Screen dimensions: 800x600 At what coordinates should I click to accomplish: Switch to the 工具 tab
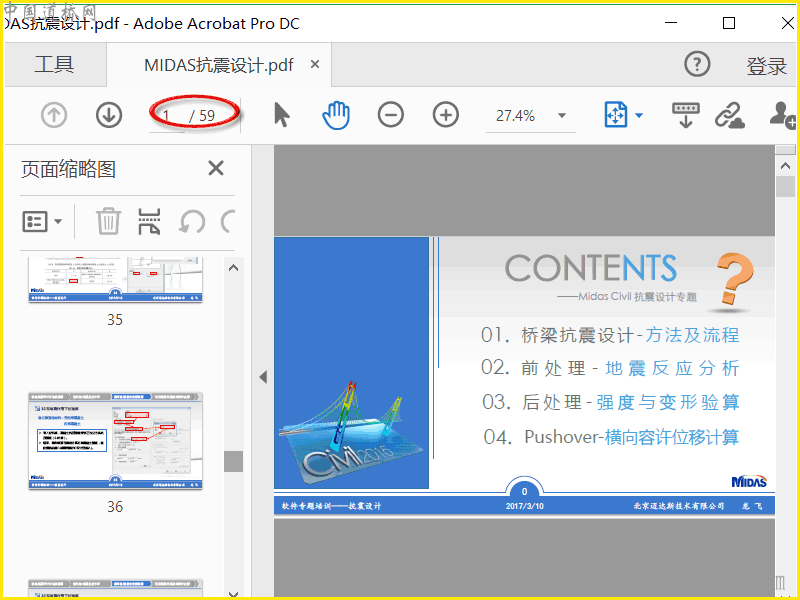point(55,65)
